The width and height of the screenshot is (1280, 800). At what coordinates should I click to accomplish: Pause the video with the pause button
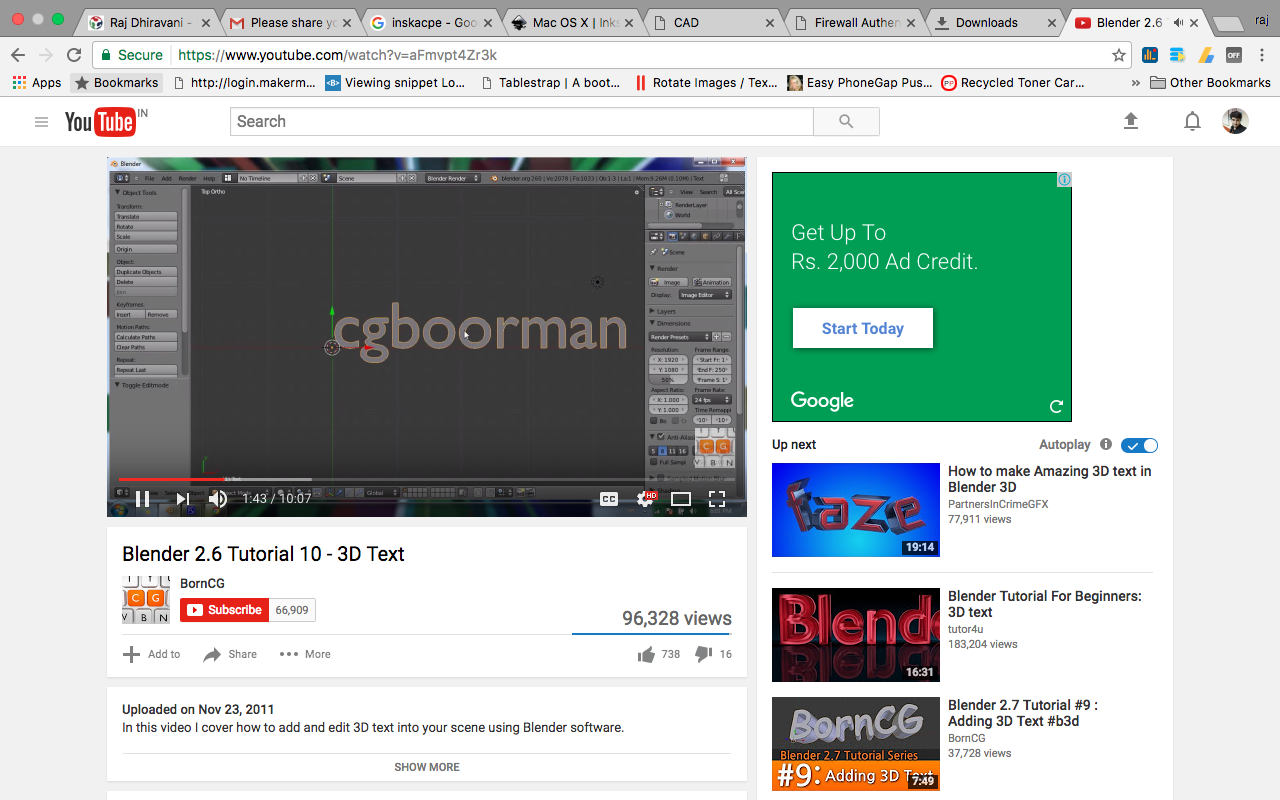pos(142,499)
